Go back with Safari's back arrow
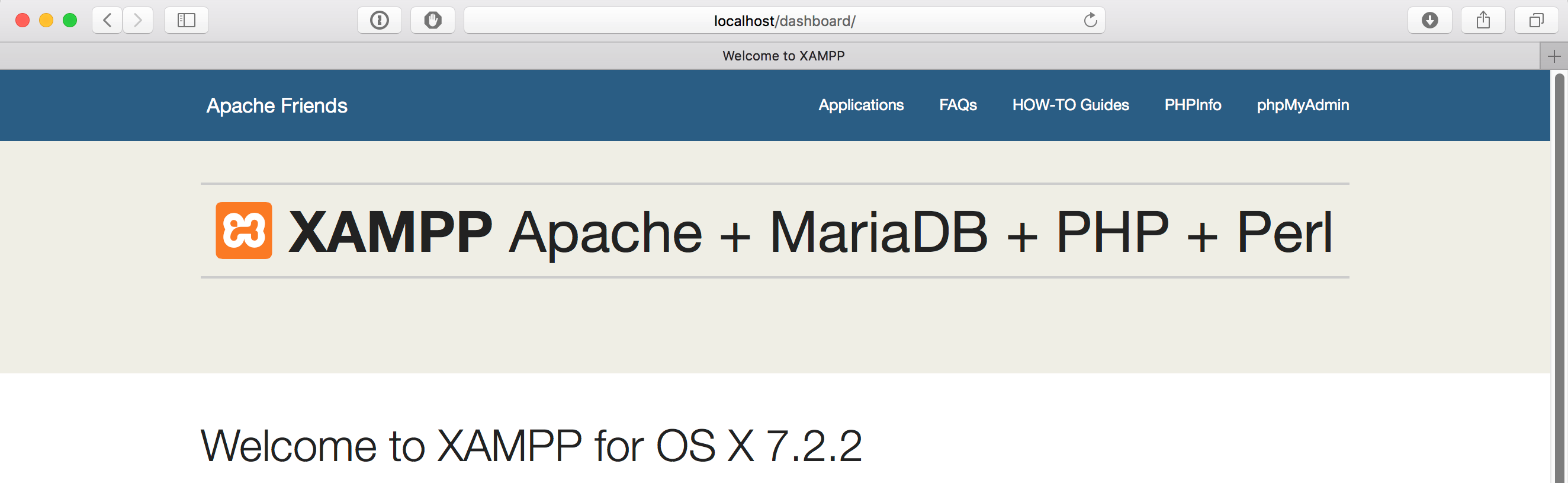This screenshot has height=483, width=1568. pos(107,21)
